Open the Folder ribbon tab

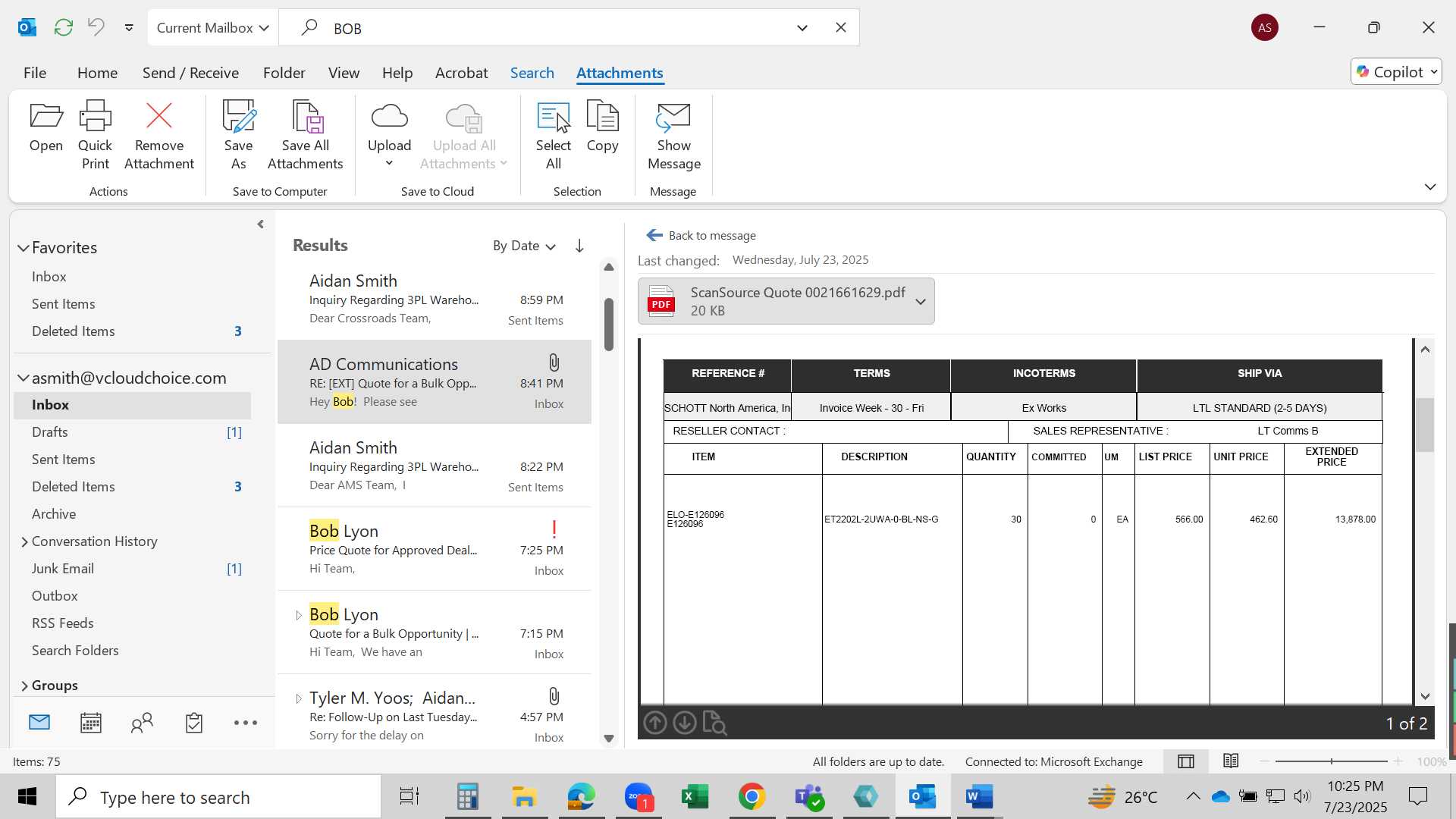[284, 73]
